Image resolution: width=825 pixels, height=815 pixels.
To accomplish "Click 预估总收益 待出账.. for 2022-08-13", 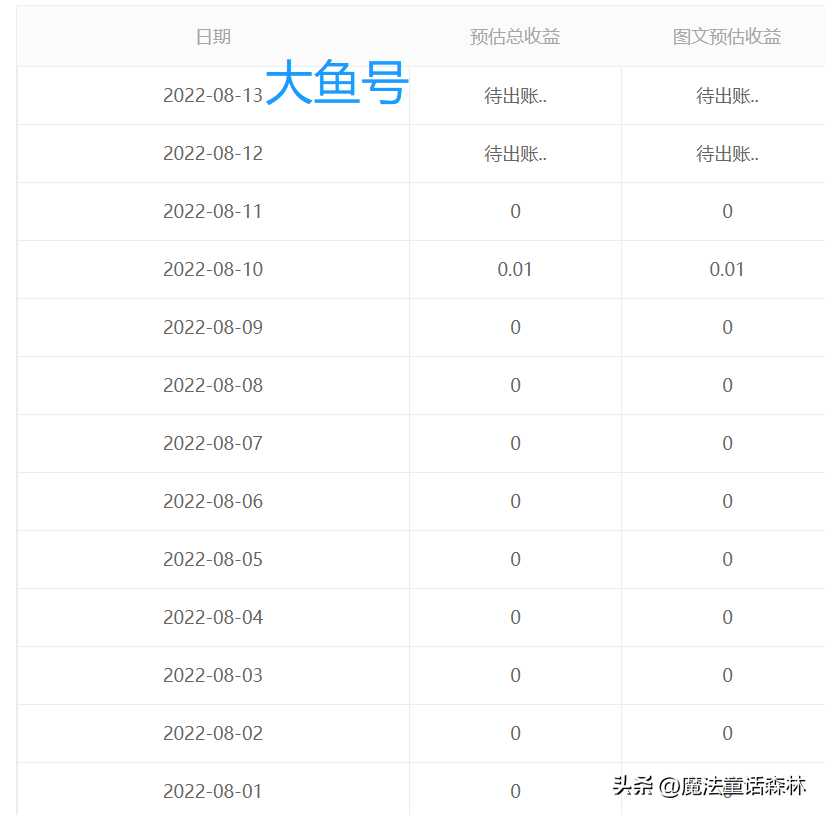I will [x=515, y=96].
